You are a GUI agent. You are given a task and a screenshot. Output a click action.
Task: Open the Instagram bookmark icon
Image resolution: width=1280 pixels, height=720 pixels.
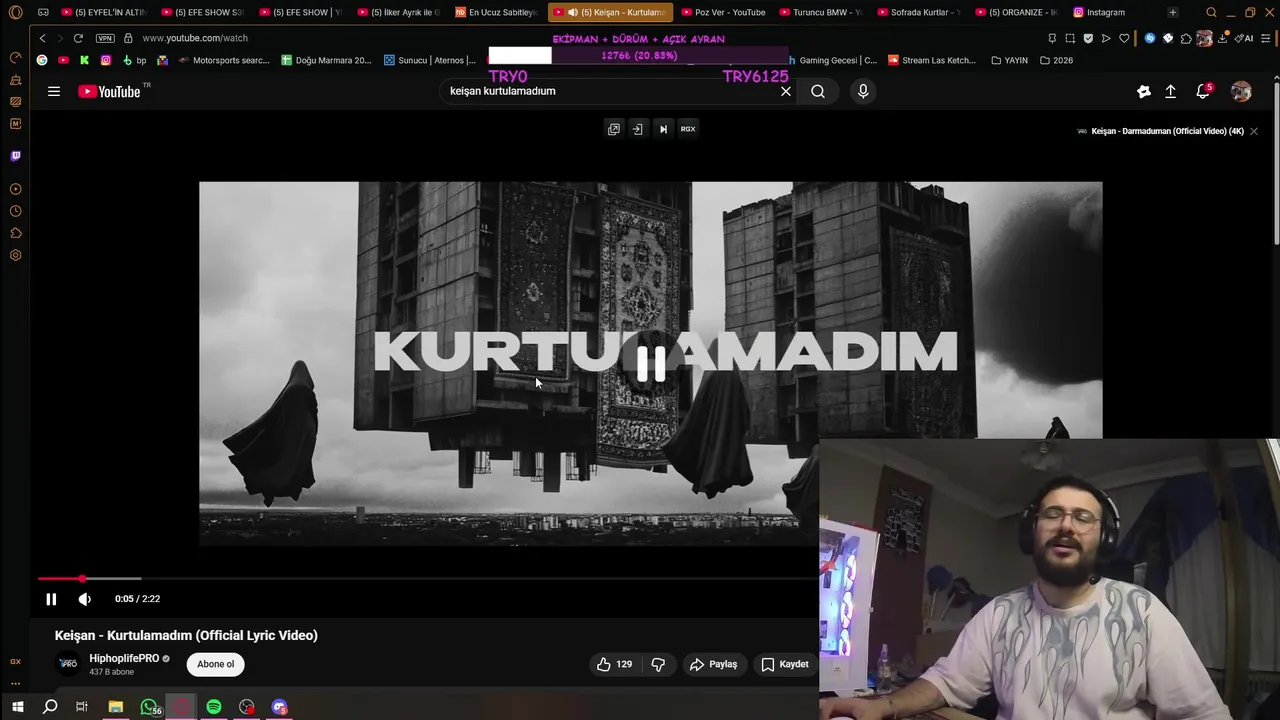tap(106, 60)
